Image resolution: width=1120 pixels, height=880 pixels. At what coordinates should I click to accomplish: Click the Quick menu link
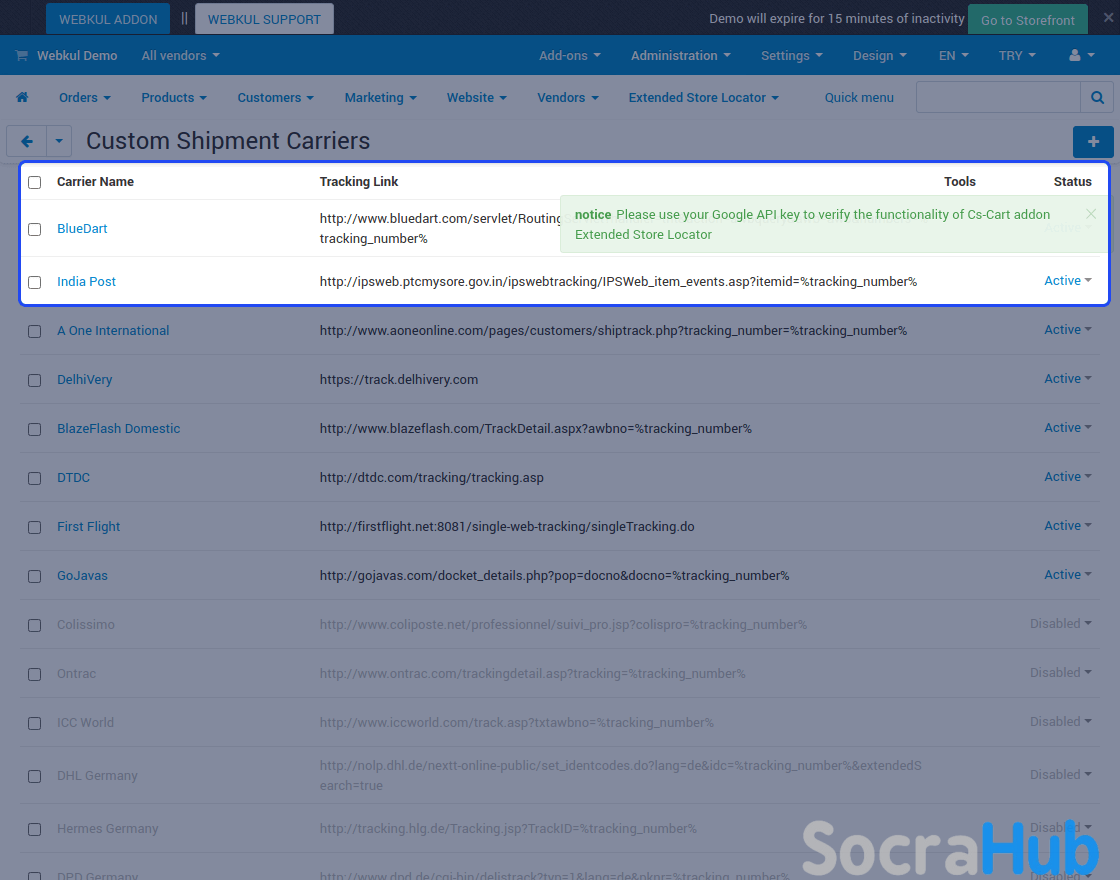pos(859,97)
